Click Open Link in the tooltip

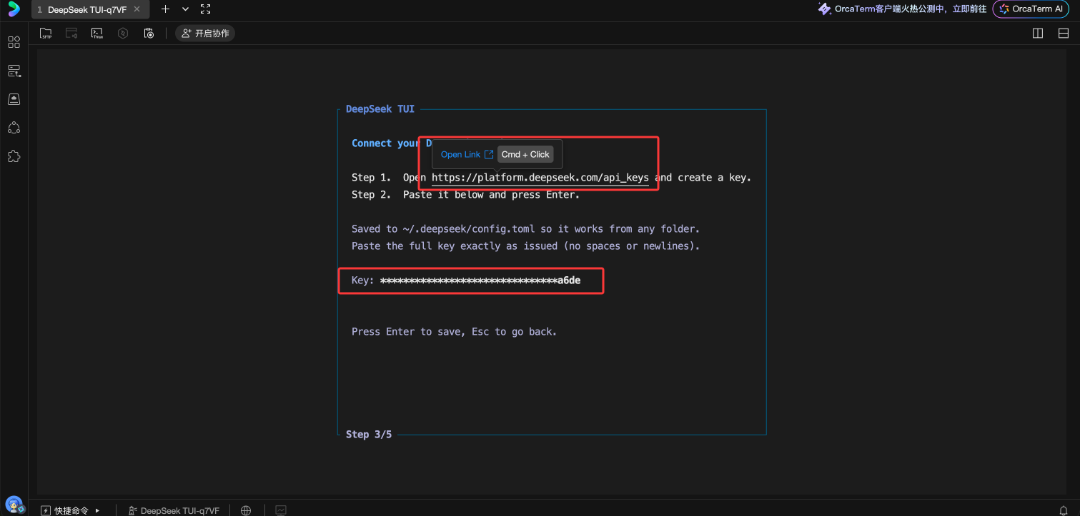tap(466, 154)
